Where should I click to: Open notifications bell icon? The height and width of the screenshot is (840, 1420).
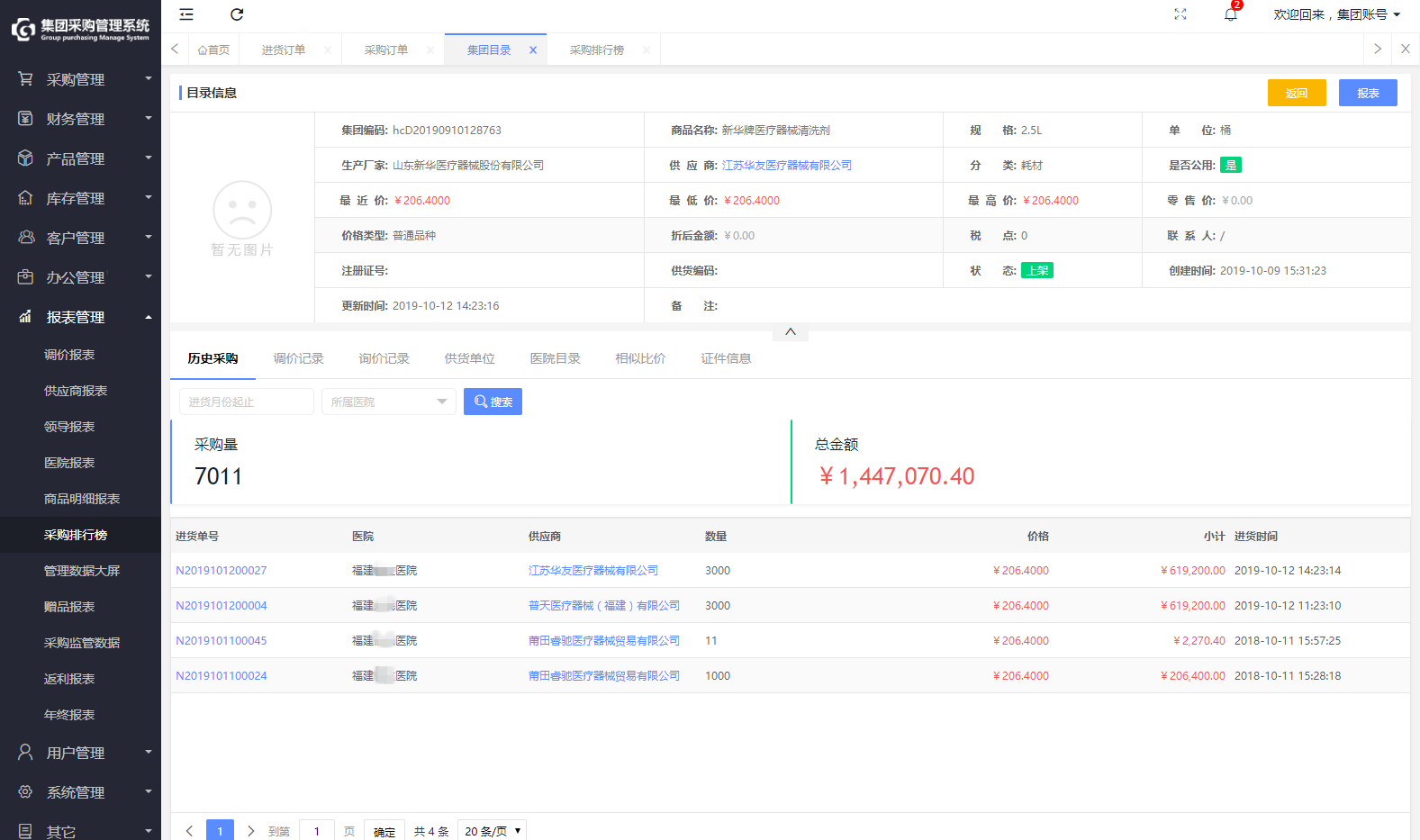point(1231,14)
